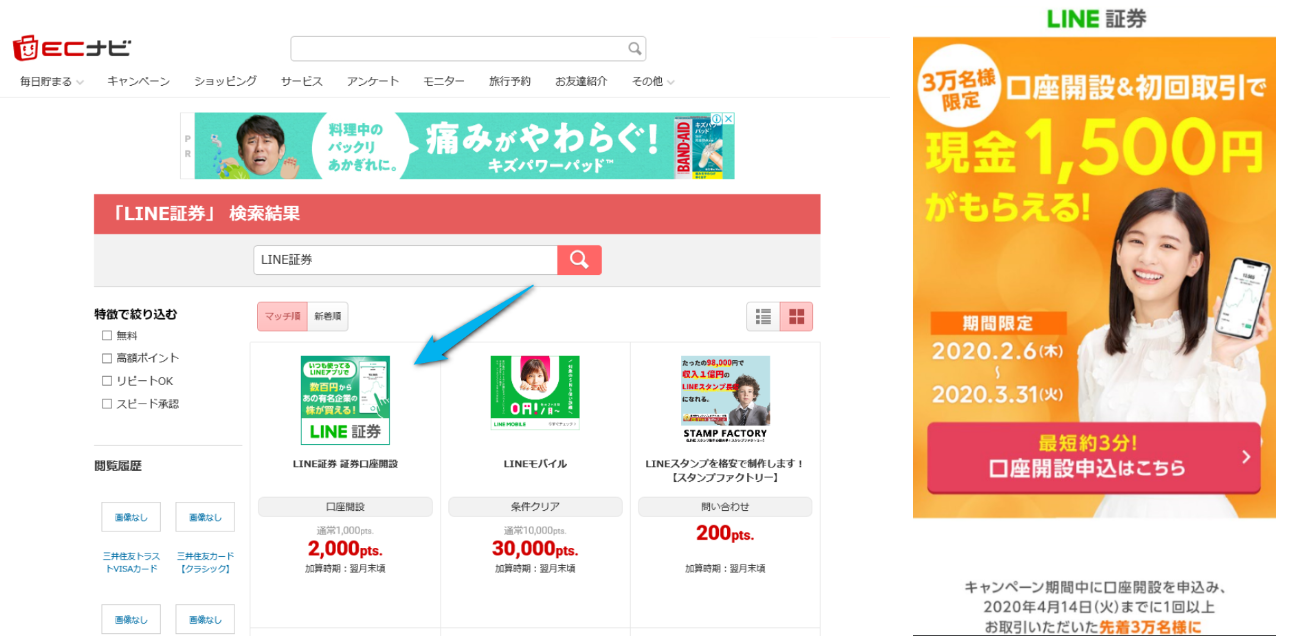1289x641 pixels.
Task: Click the 通常1,000pts. struck-through text
Action: [345, 530]
